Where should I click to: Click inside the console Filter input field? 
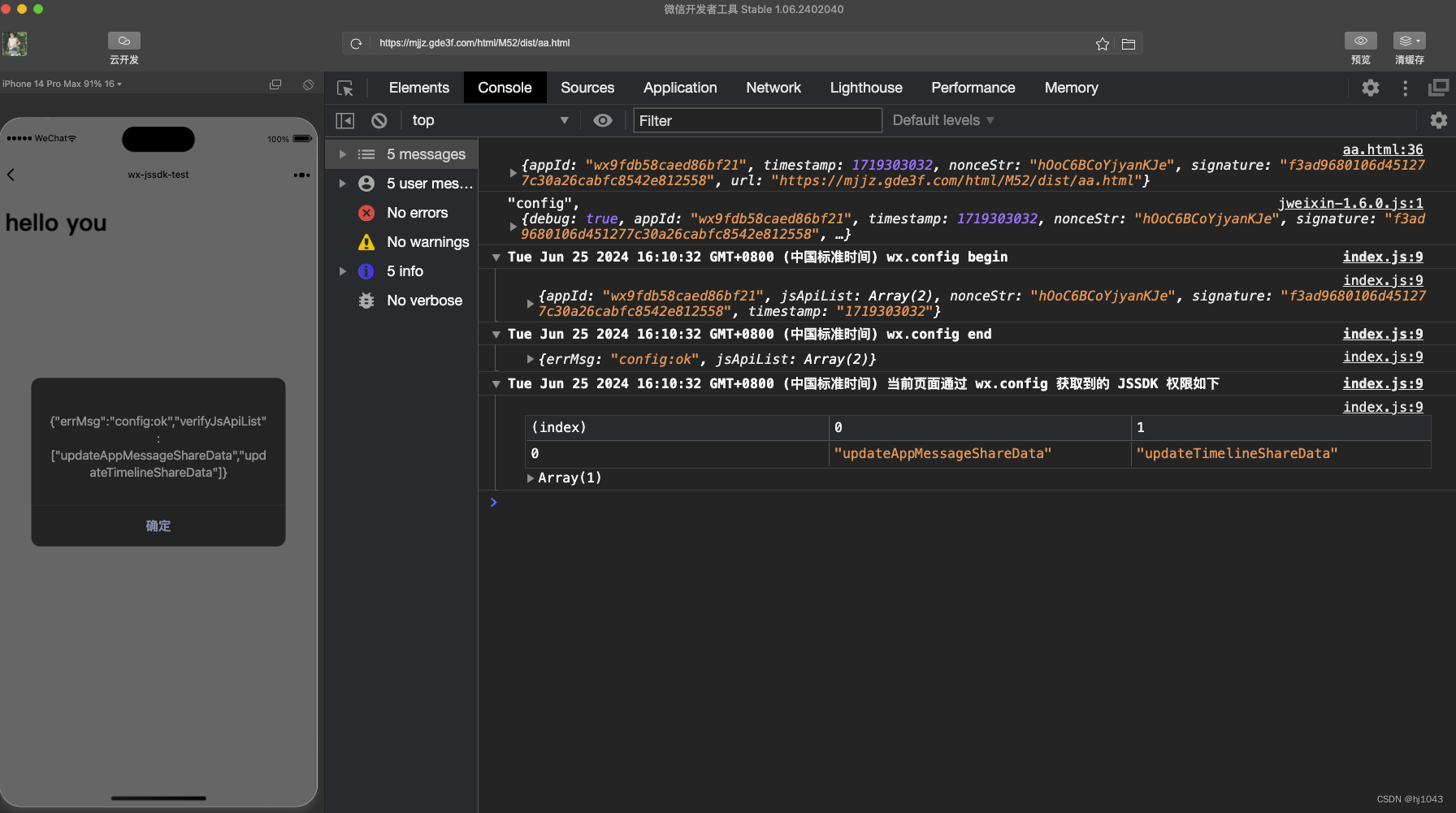[x=756, y=119]
